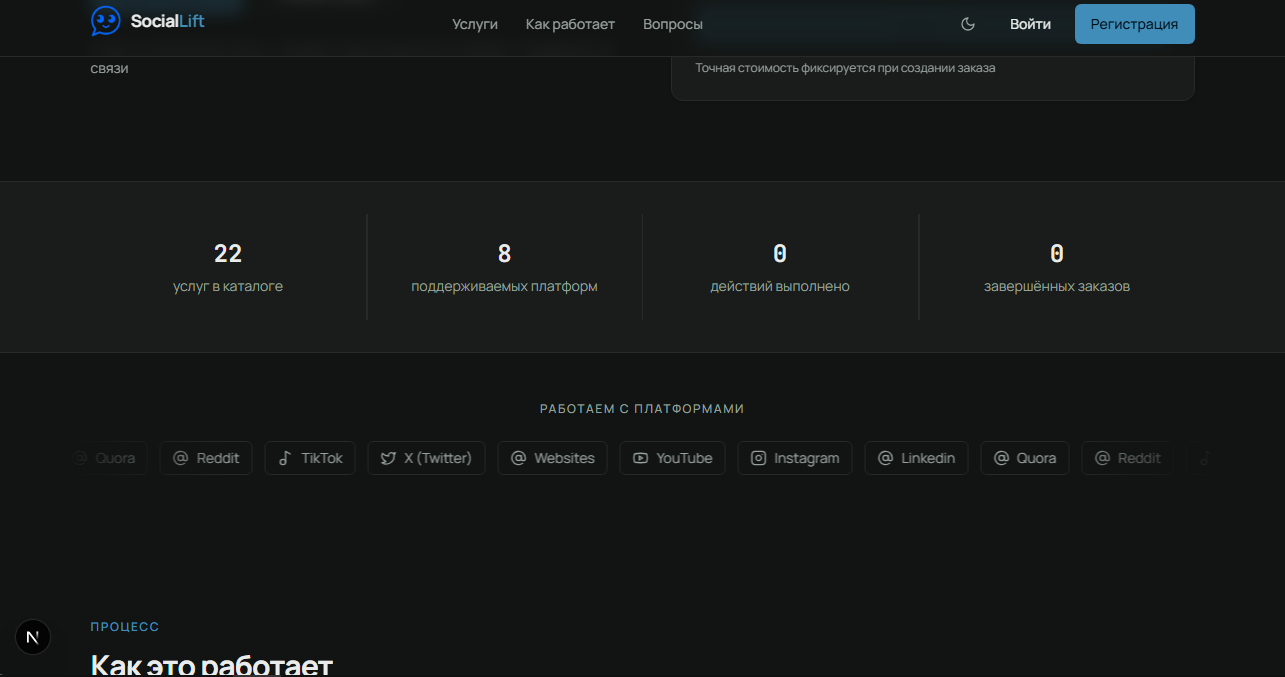Click the Instagram camera icon chip
Screen dimensions: 1285x677
point(795,458)
